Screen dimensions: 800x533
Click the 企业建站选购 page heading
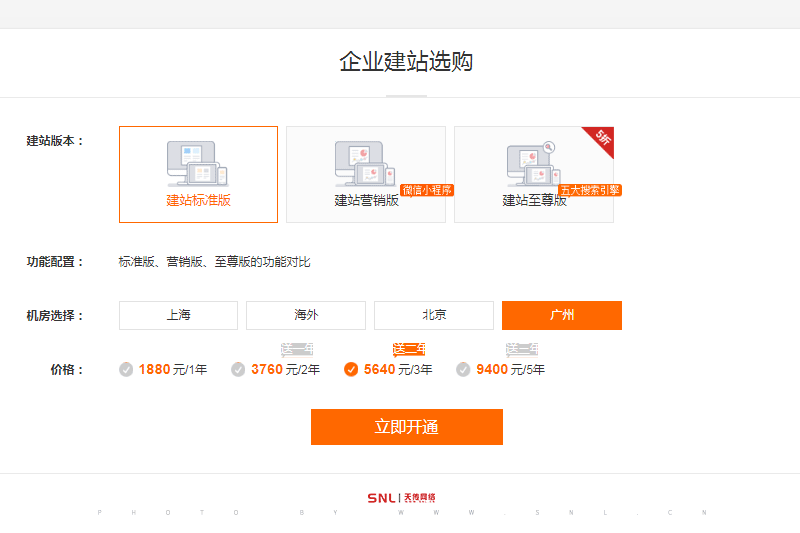[405, 62]
